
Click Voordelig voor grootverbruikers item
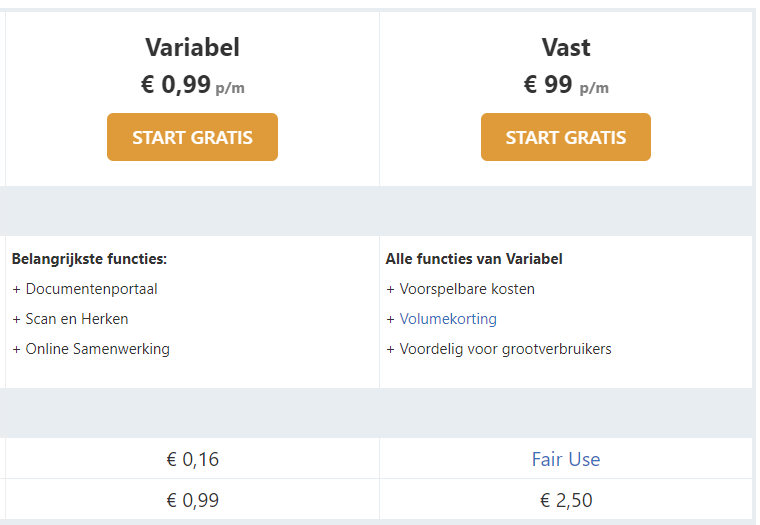(505, 349)
